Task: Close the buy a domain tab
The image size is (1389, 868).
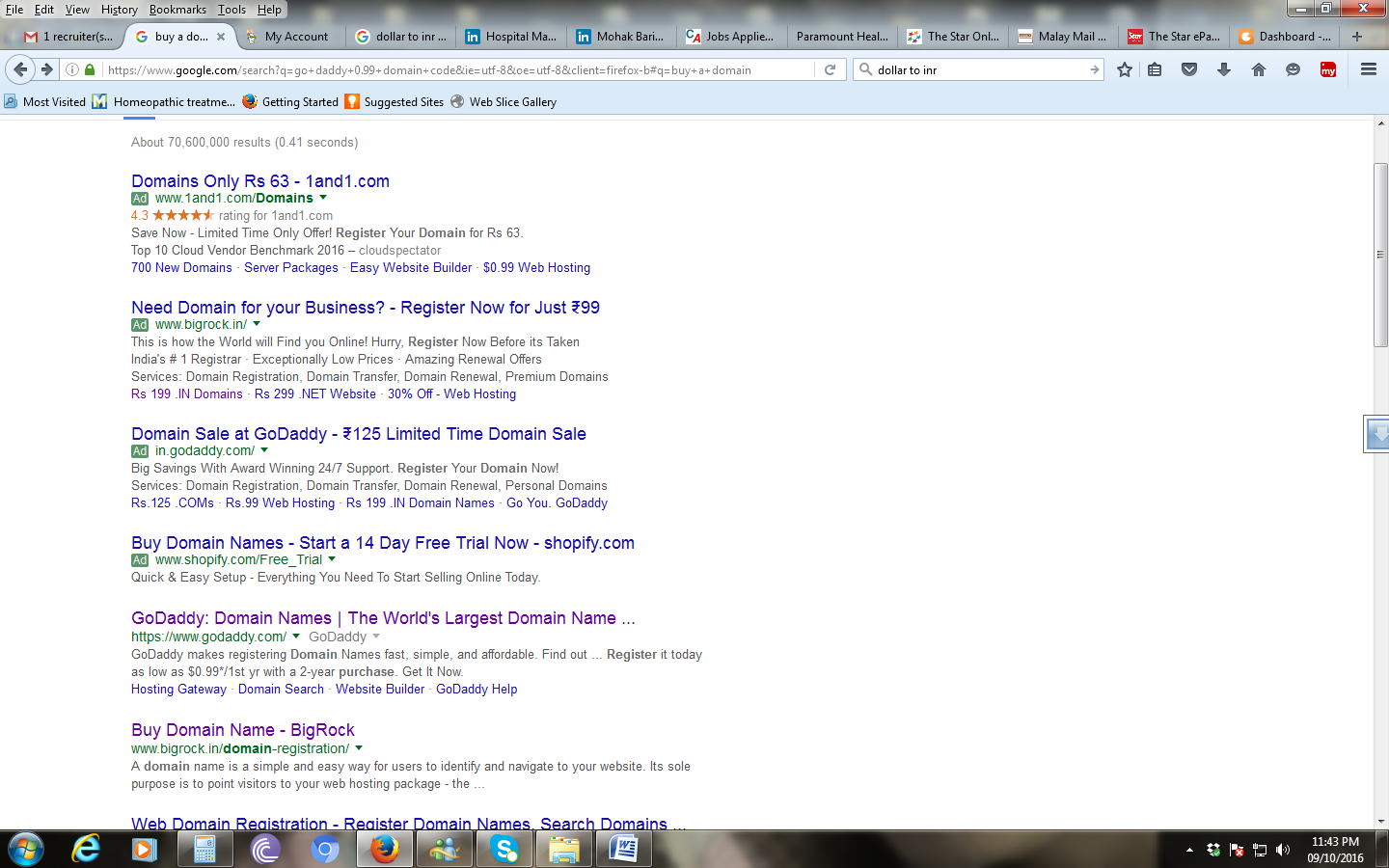Action: point(221,37)
